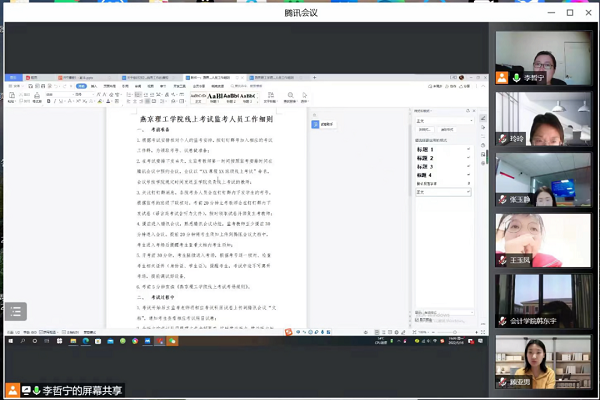
Task: Click the Windows Start button on the taskbar
Action: (10, 341)
